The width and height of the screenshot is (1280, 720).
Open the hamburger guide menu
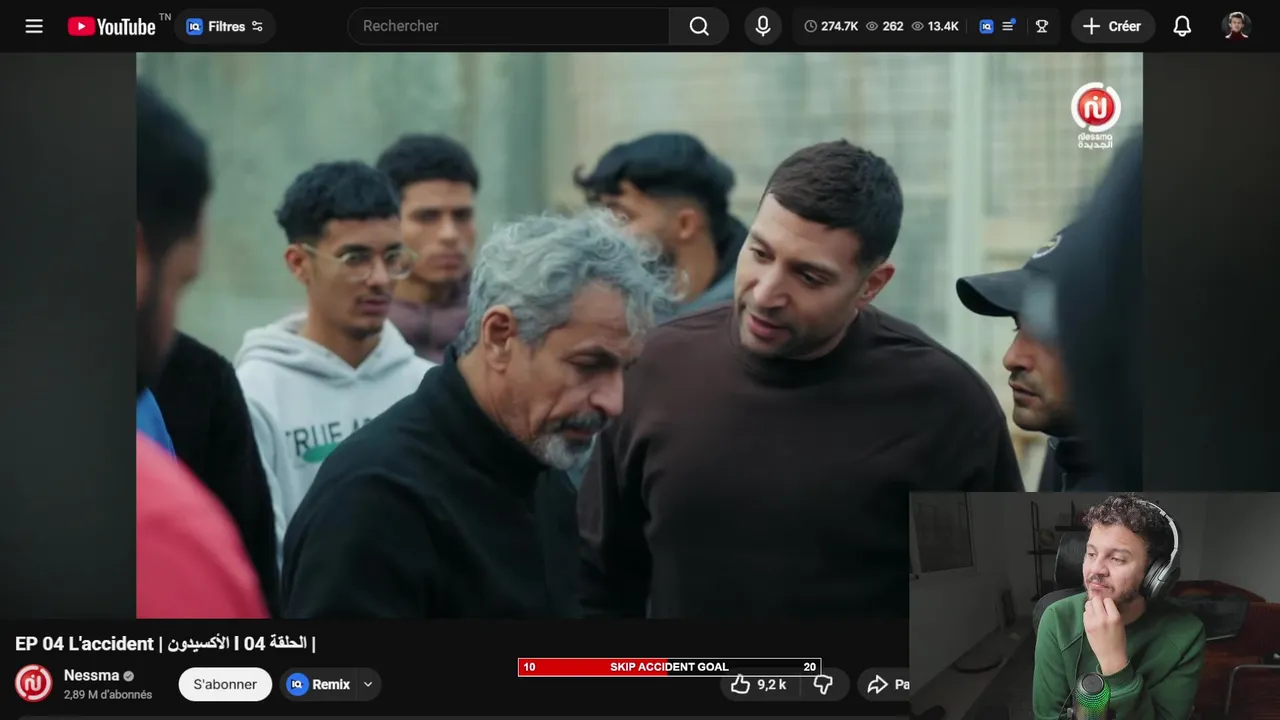[34, 26]
